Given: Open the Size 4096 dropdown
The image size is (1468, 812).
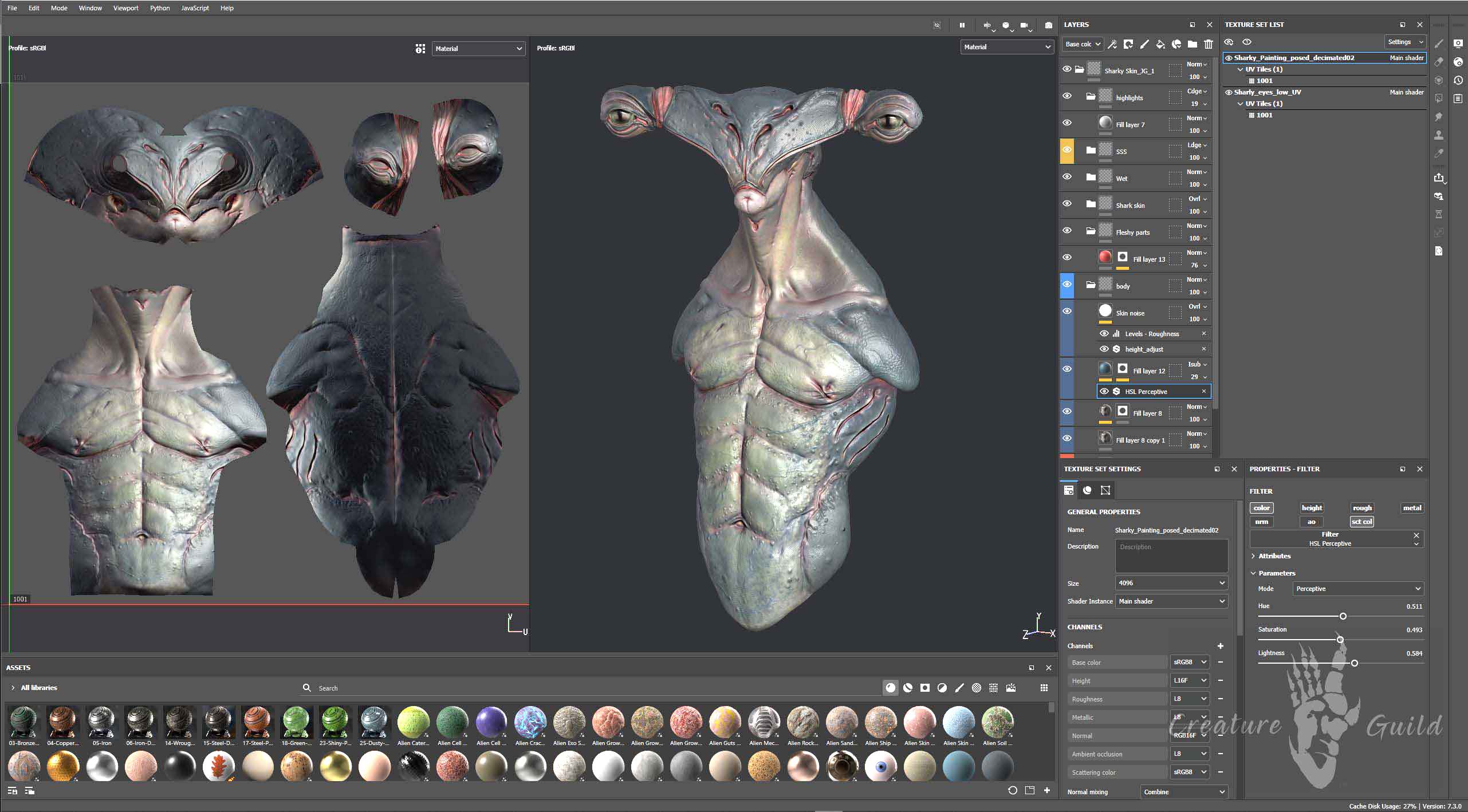Looking at the screenshot, I should (x=1171, y=583).
